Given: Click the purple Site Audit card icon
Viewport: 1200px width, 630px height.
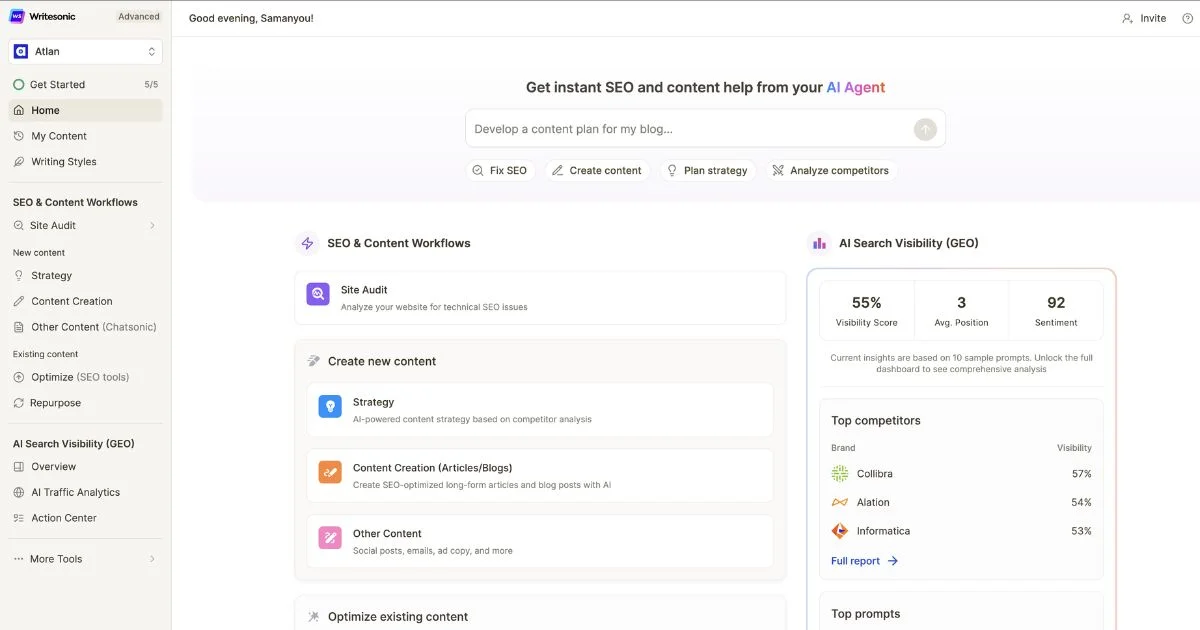Looking at the screenshot, I should click(x=318, y=294).
